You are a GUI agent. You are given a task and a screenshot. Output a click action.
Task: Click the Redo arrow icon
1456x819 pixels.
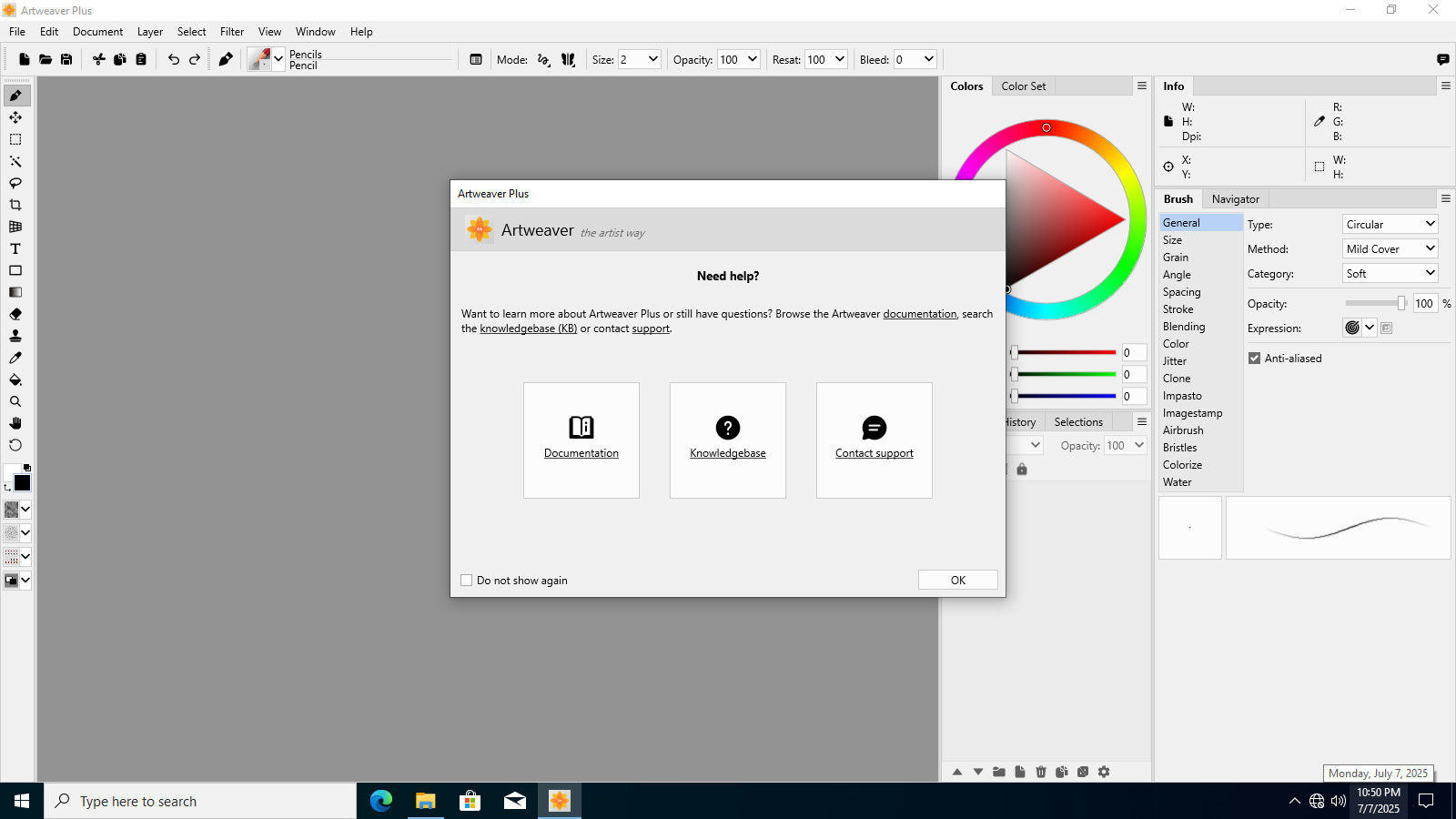tap(195, 59)
